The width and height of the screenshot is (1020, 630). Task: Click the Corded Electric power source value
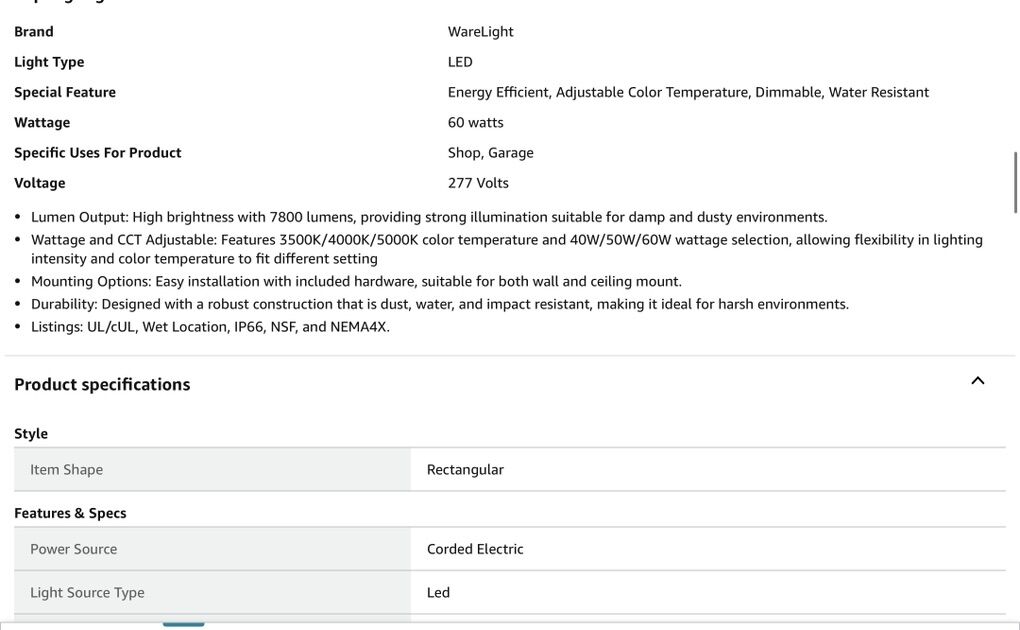[475, 549]
